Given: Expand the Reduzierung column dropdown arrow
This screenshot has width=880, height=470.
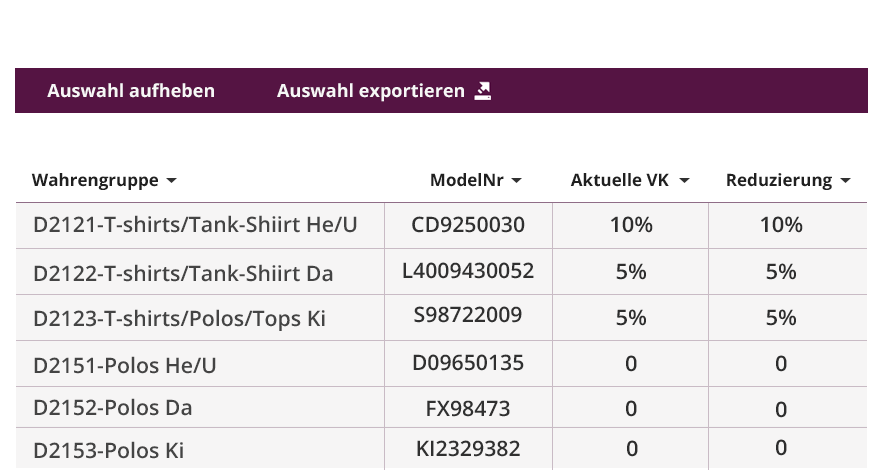Looking at the screenshot, I should point(846,181).
